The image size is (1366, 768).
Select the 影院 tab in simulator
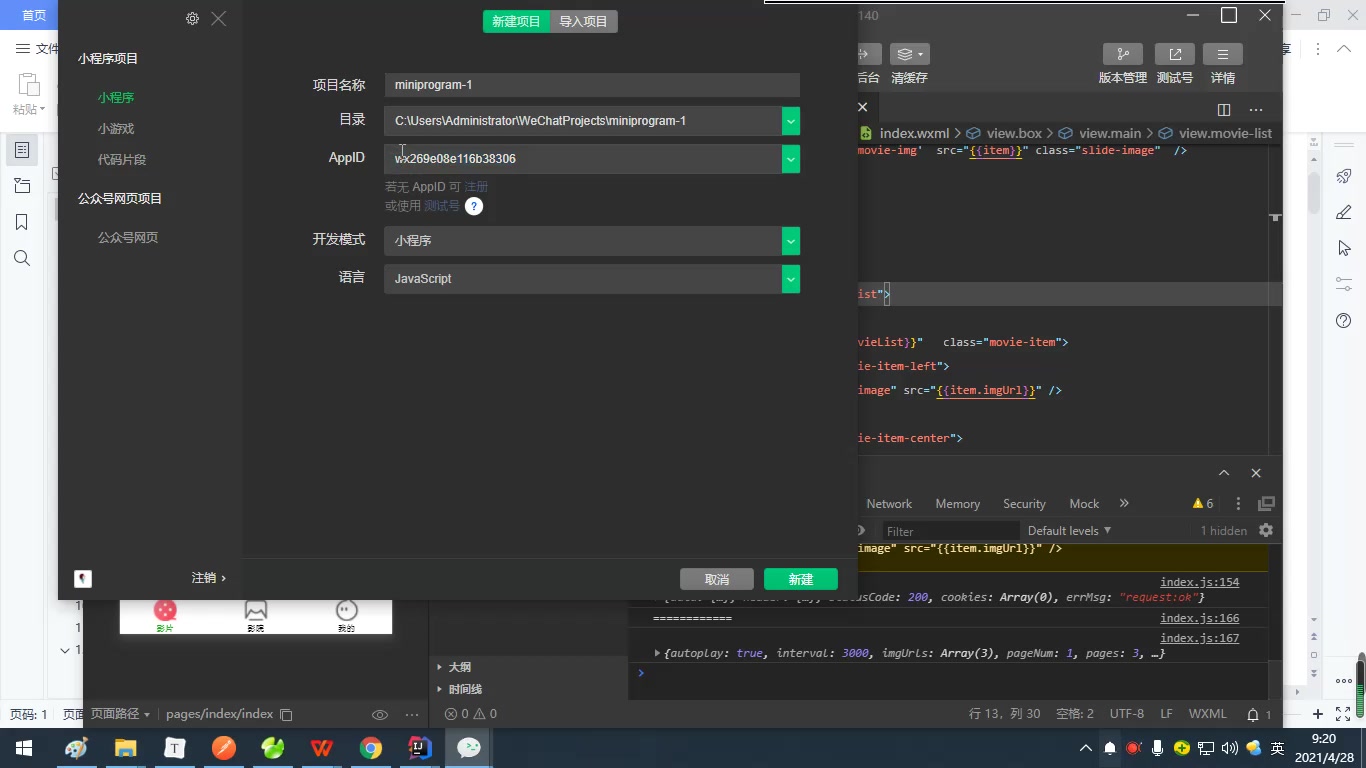[256, 616]
